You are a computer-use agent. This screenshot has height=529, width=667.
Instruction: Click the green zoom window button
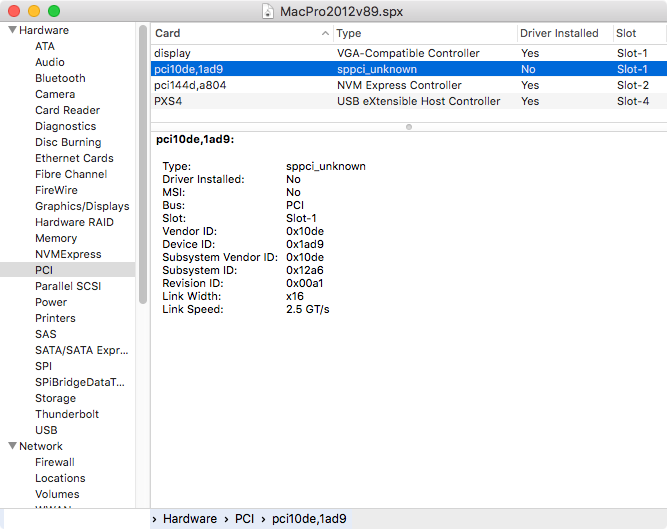[x=54, y=11]
